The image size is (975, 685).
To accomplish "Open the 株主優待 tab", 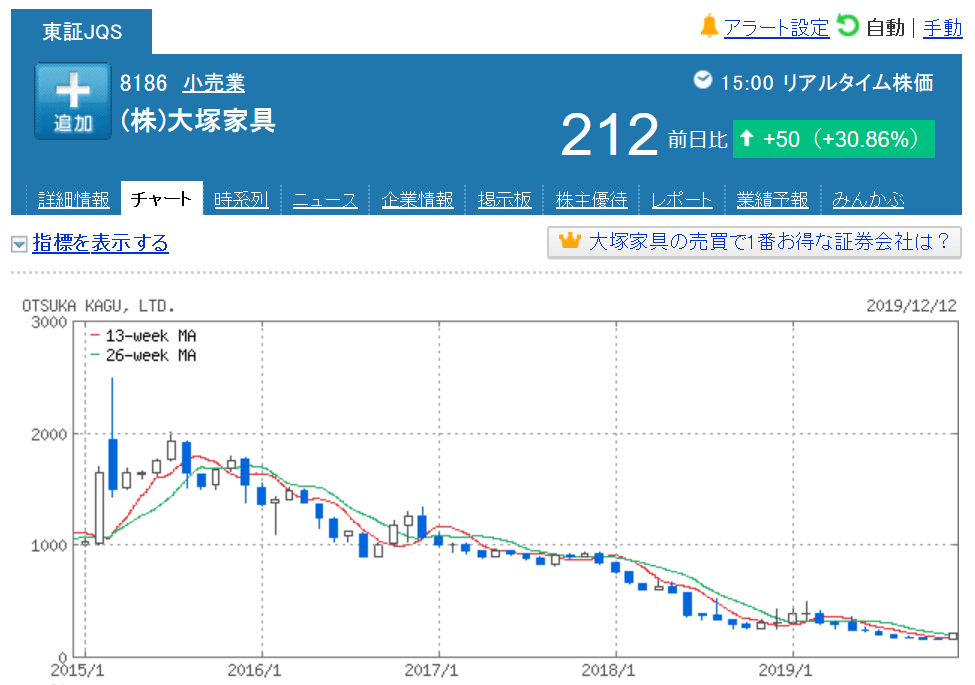I will (x=591, y=200).
